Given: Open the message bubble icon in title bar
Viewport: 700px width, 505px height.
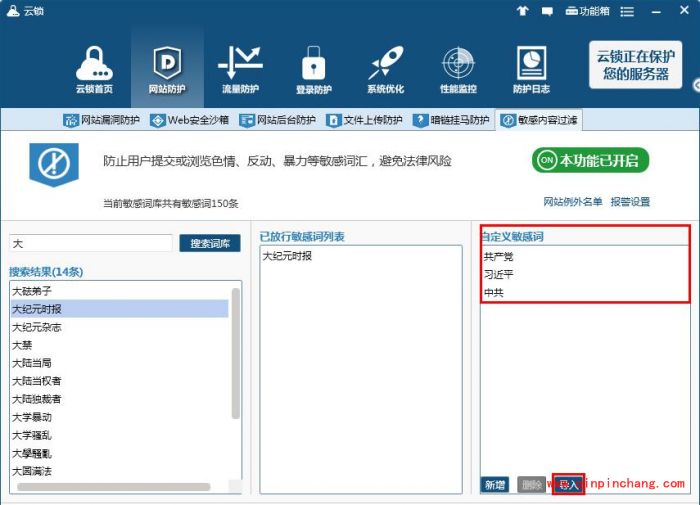Looking at the screenshot, I should point(547,11).
